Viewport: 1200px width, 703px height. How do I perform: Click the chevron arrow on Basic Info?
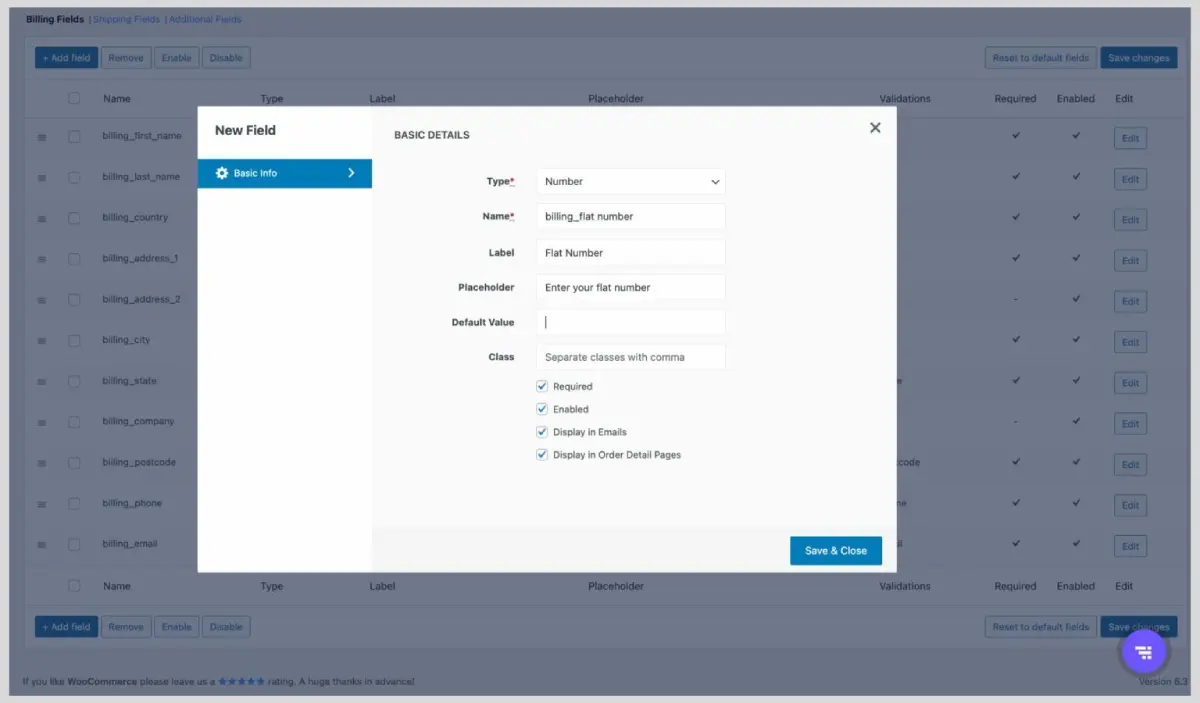click(351, 173)
